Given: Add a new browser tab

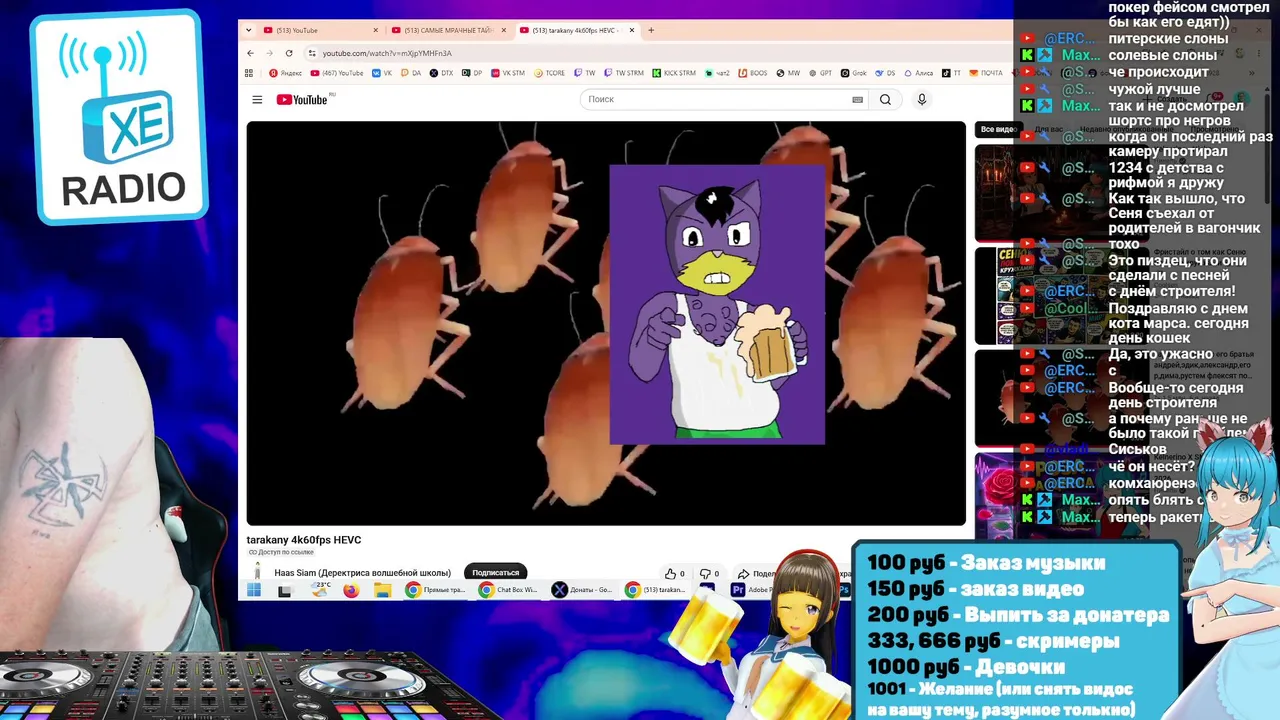Looking at the screenshot, I should [651, 30].
